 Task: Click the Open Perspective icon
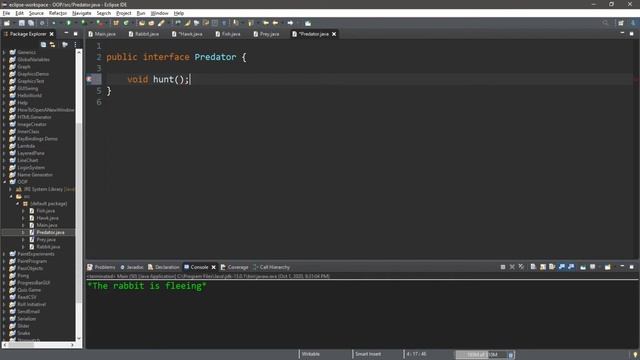tap(621, 23)
